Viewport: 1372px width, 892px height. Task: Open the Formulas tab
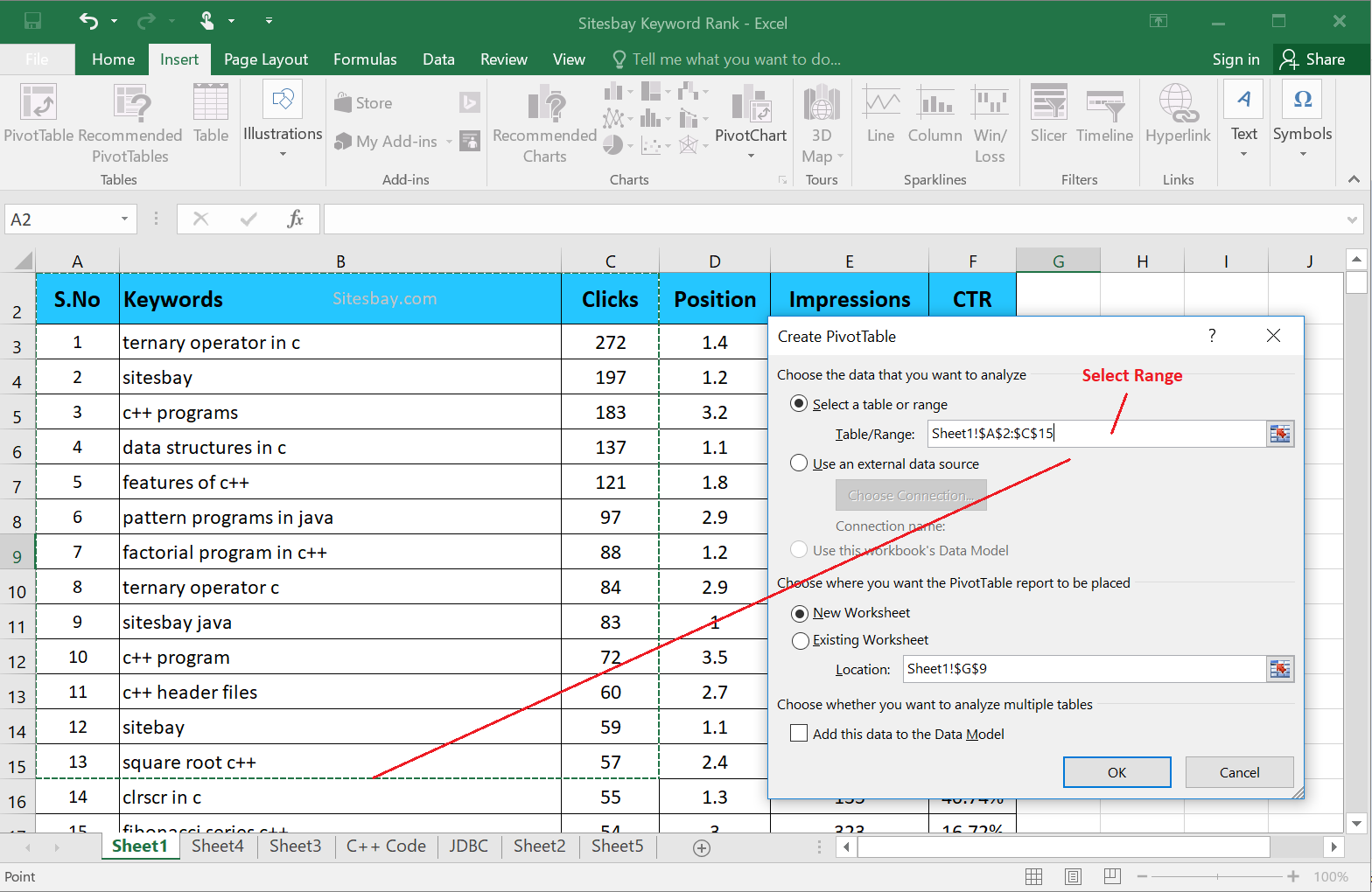(365, 59)
